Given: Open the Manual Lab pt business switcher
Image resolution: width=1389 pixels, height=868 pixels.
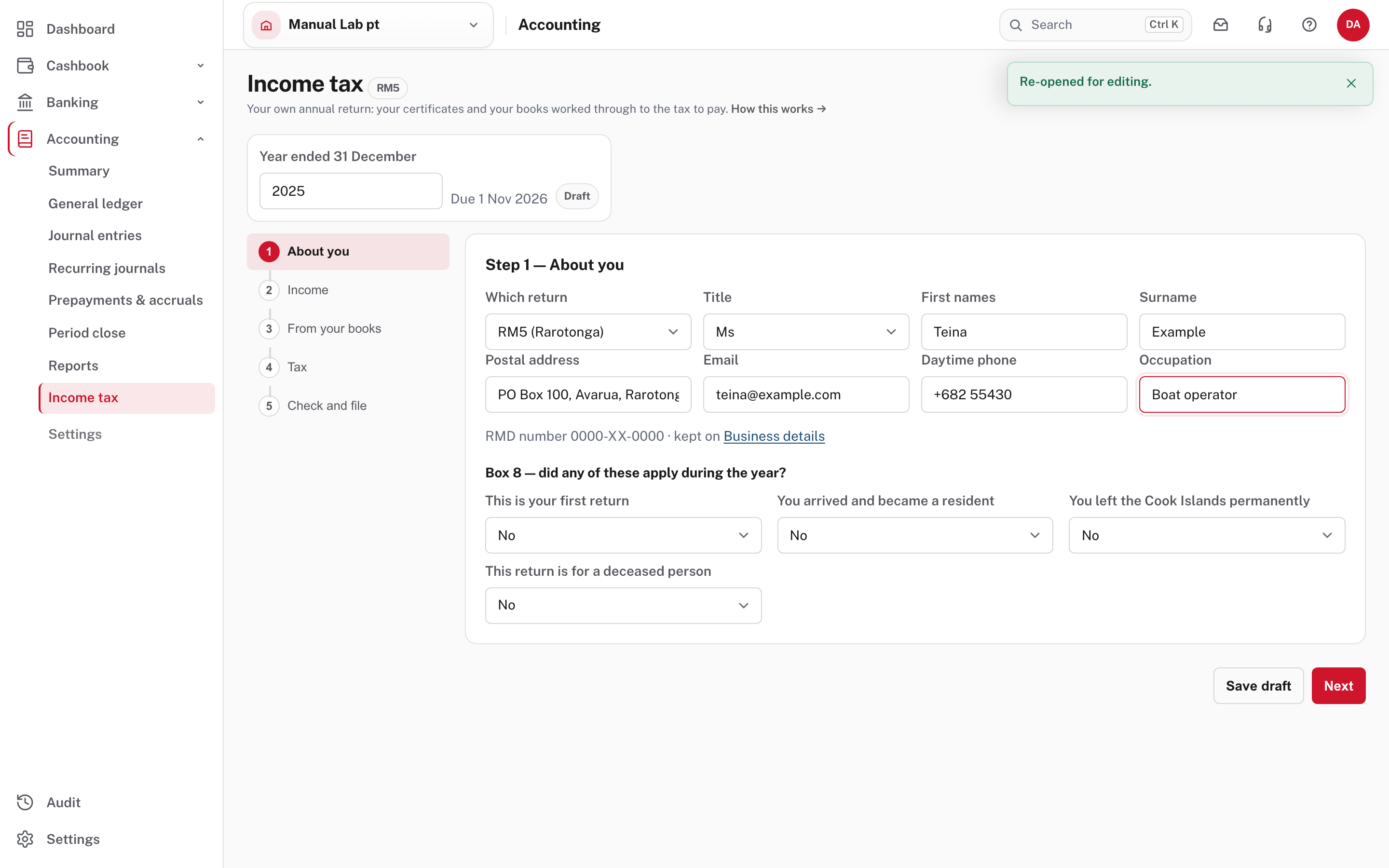Looking at the screenshot, I should click(x=368, y=25).
